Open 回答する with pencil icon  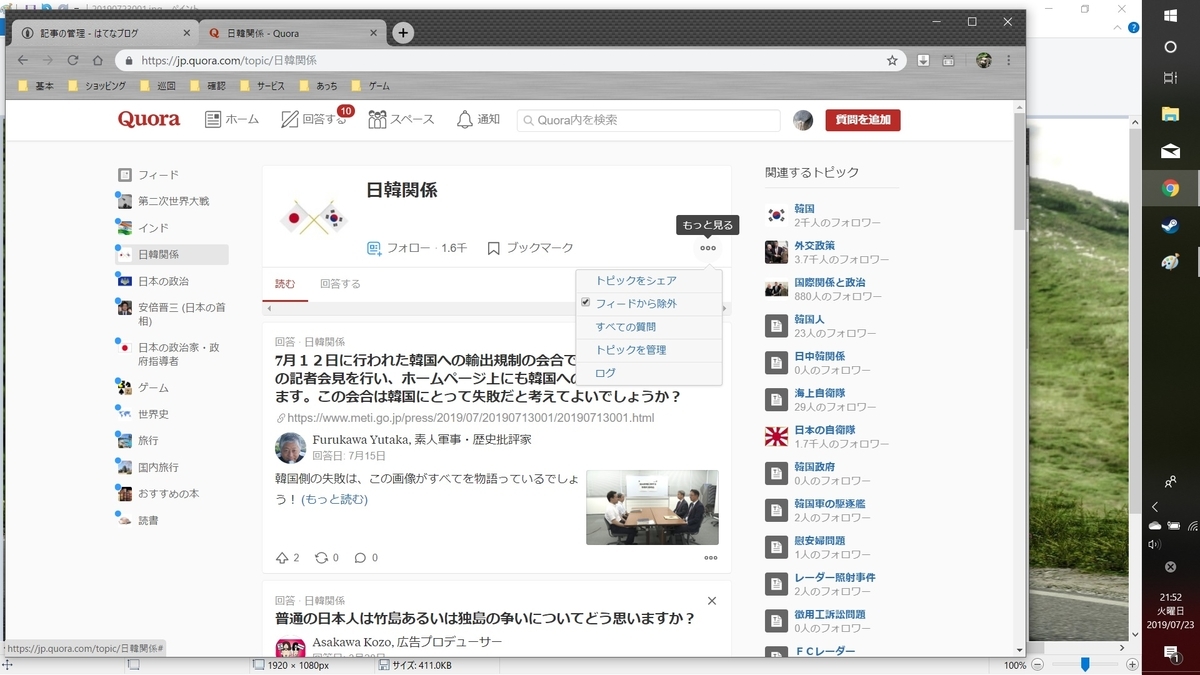pos(290,120)
